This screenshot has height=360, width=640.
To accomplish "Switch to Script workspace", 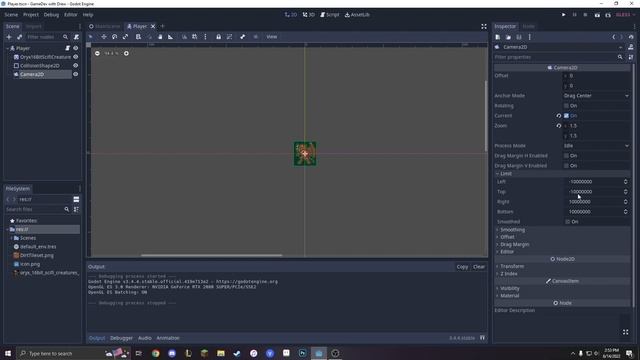I will pos(330,15).
